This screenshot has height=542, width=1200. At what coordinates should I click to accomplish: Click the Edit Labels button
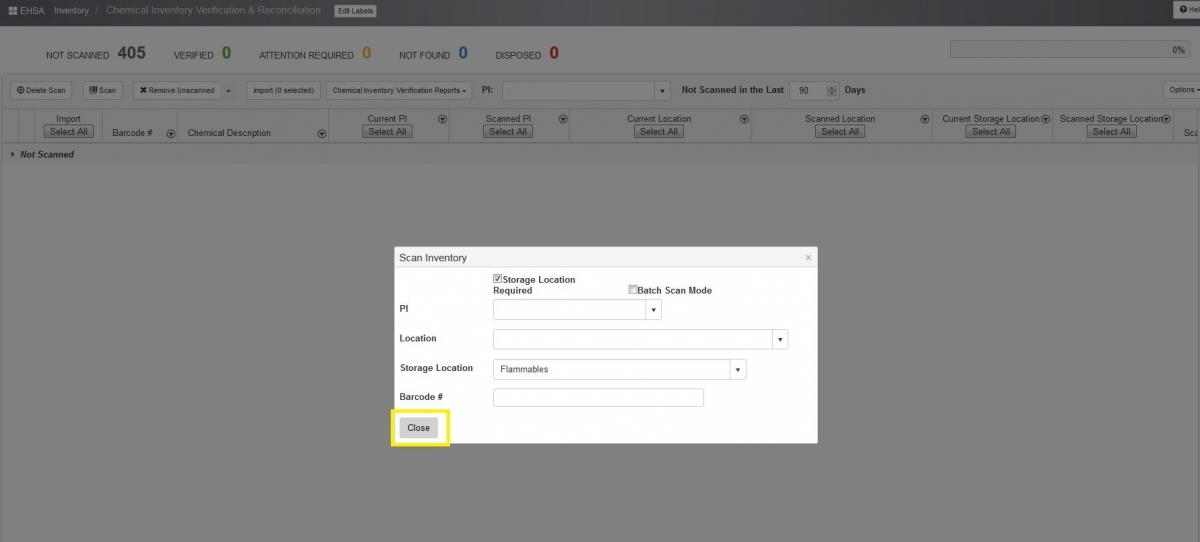coord(355,11)
